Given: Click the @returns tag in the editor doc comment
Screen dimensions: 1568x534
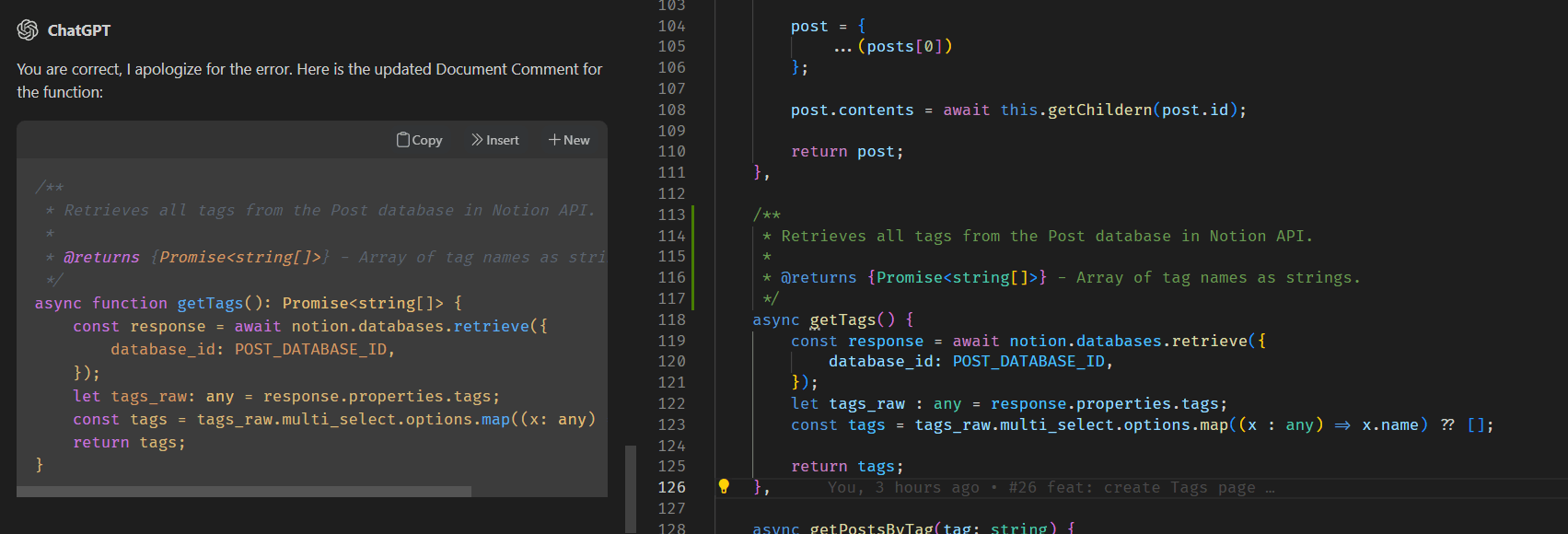Looking at the screenshot, I should point(819,277).
